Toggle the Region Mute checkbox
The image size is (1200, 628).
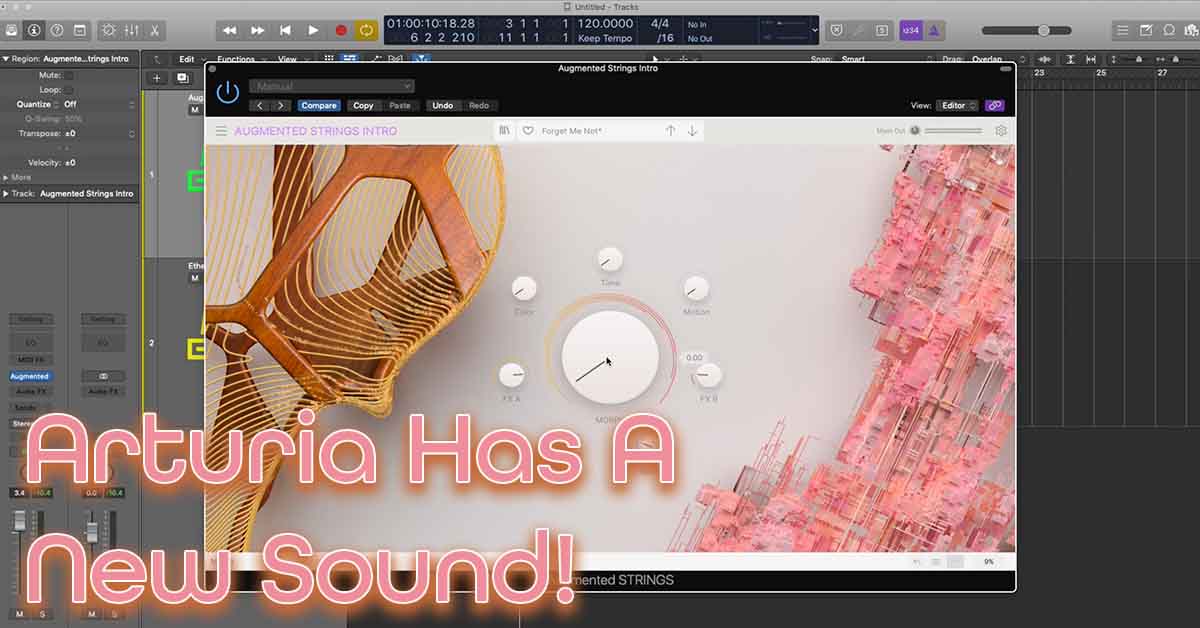coord(69,75)
